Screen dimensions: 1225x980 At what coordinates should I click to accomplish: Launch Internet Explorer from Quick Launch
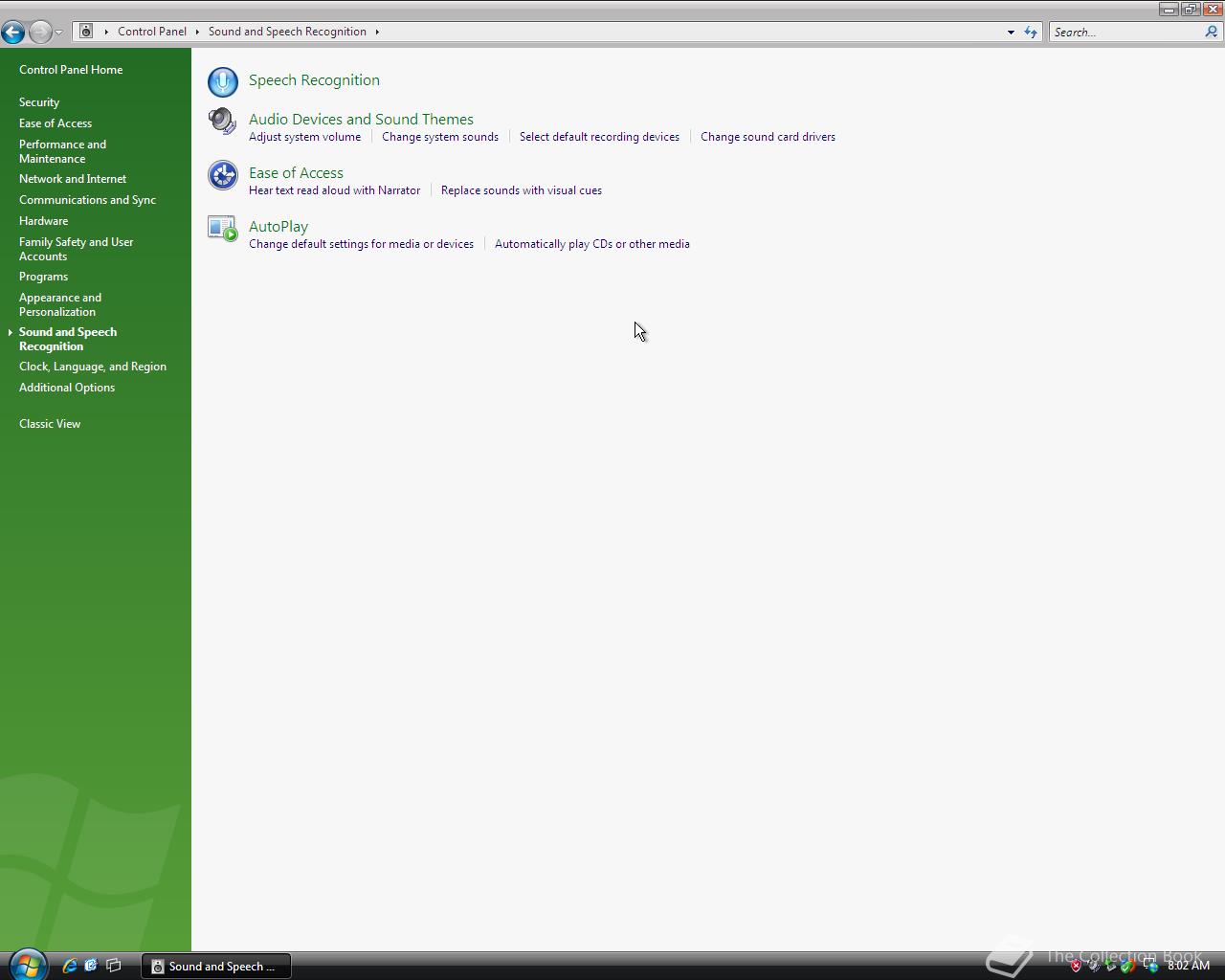[70, 966]
